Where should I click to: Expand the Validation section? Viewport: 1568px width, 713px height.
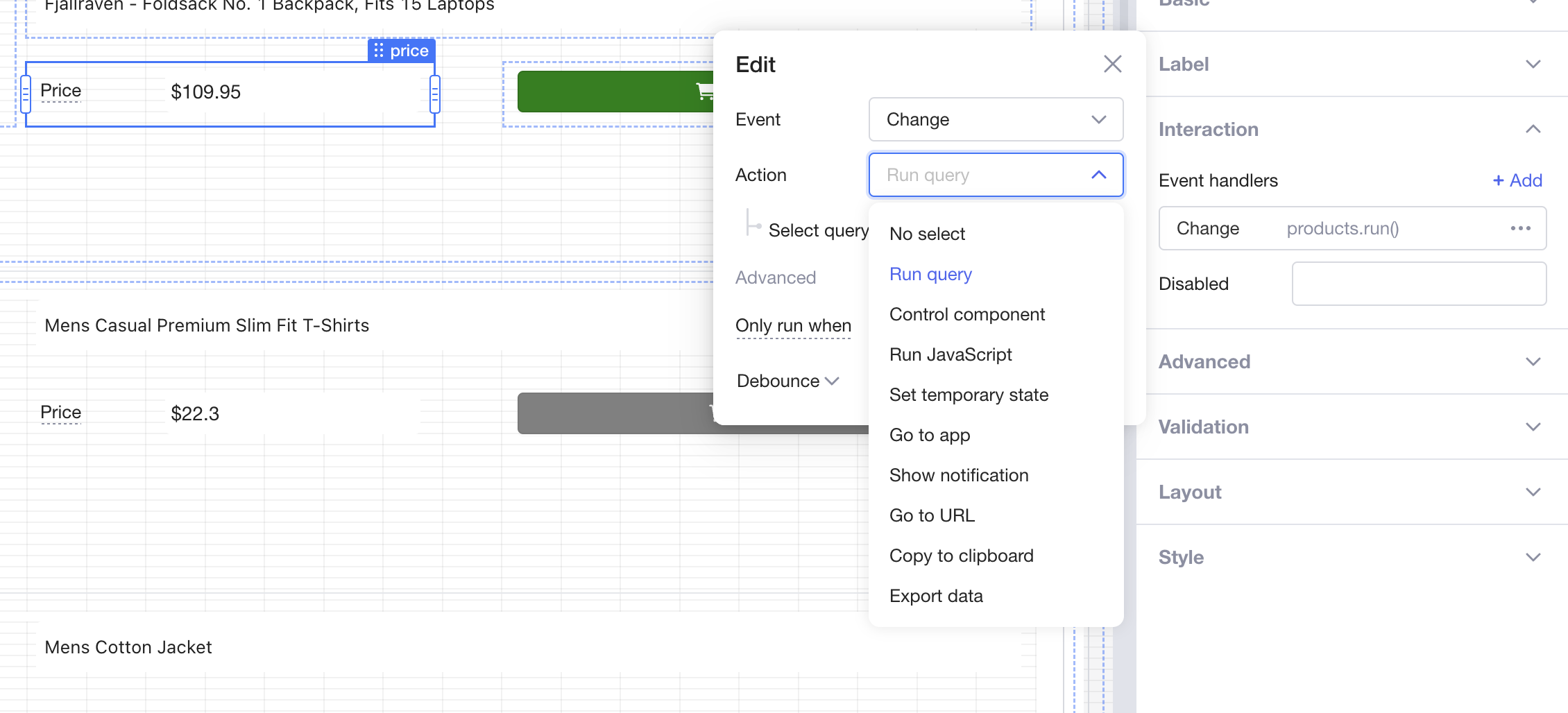1533,427
